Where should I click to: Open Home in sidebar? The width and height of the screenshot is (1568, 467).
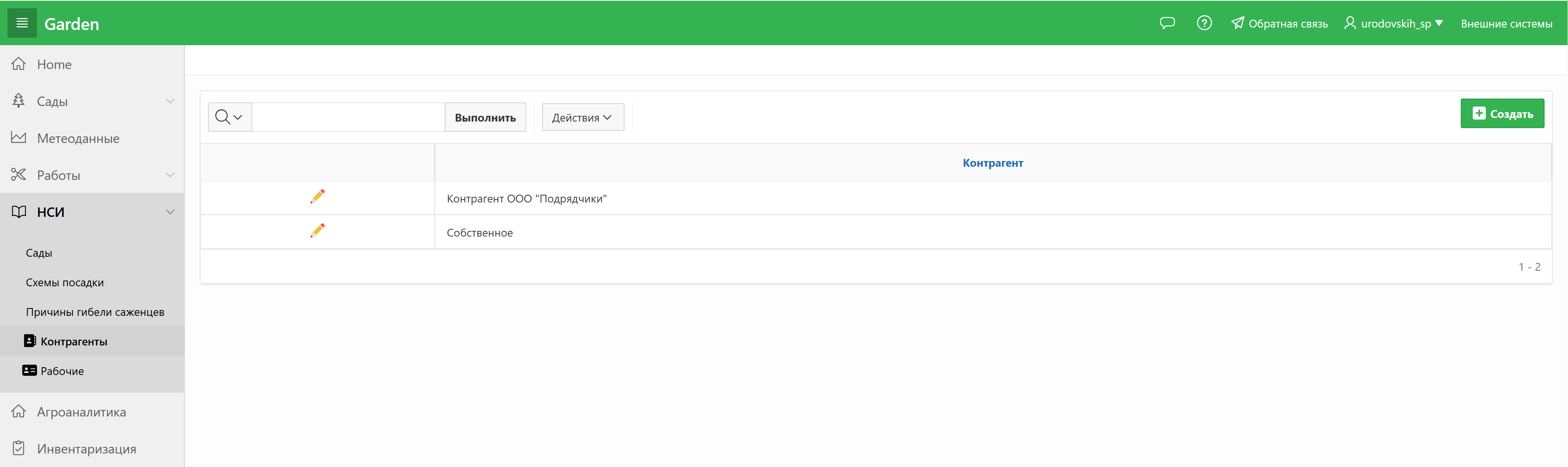pyautogui.click(x=53, y=64)
